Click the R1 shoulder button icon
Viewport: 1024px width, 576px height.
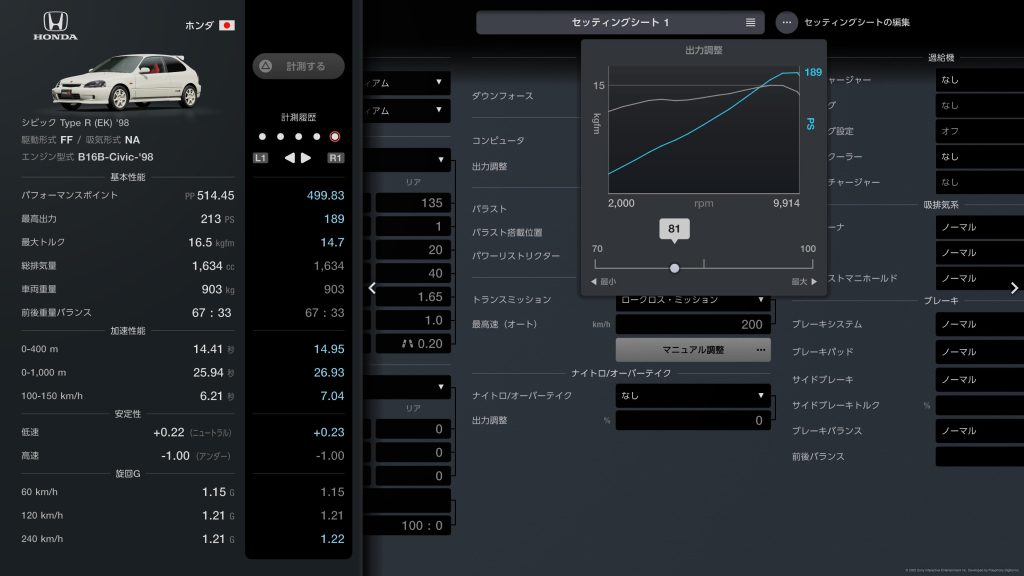click(336, 158)
